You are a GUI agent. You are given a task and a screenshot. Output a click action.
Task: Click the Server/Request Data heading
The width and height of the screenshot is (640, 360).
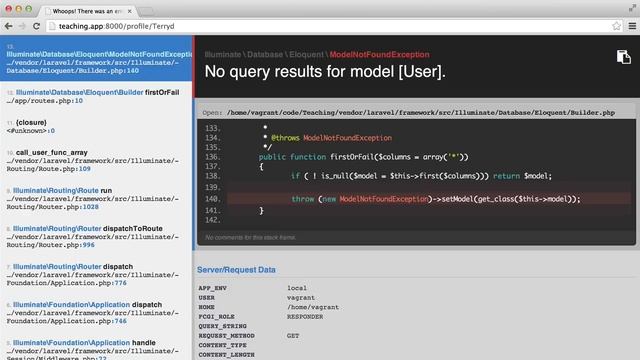coord(236,270)
